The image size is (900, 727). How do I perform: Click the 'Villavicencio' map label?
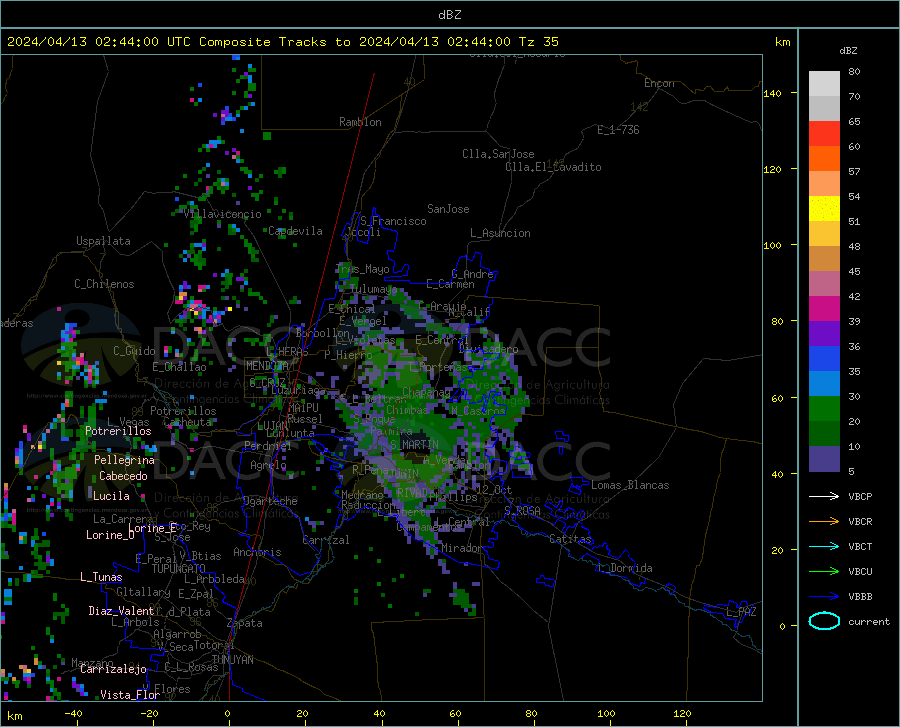pyautogui.click(x=223, y=214)
